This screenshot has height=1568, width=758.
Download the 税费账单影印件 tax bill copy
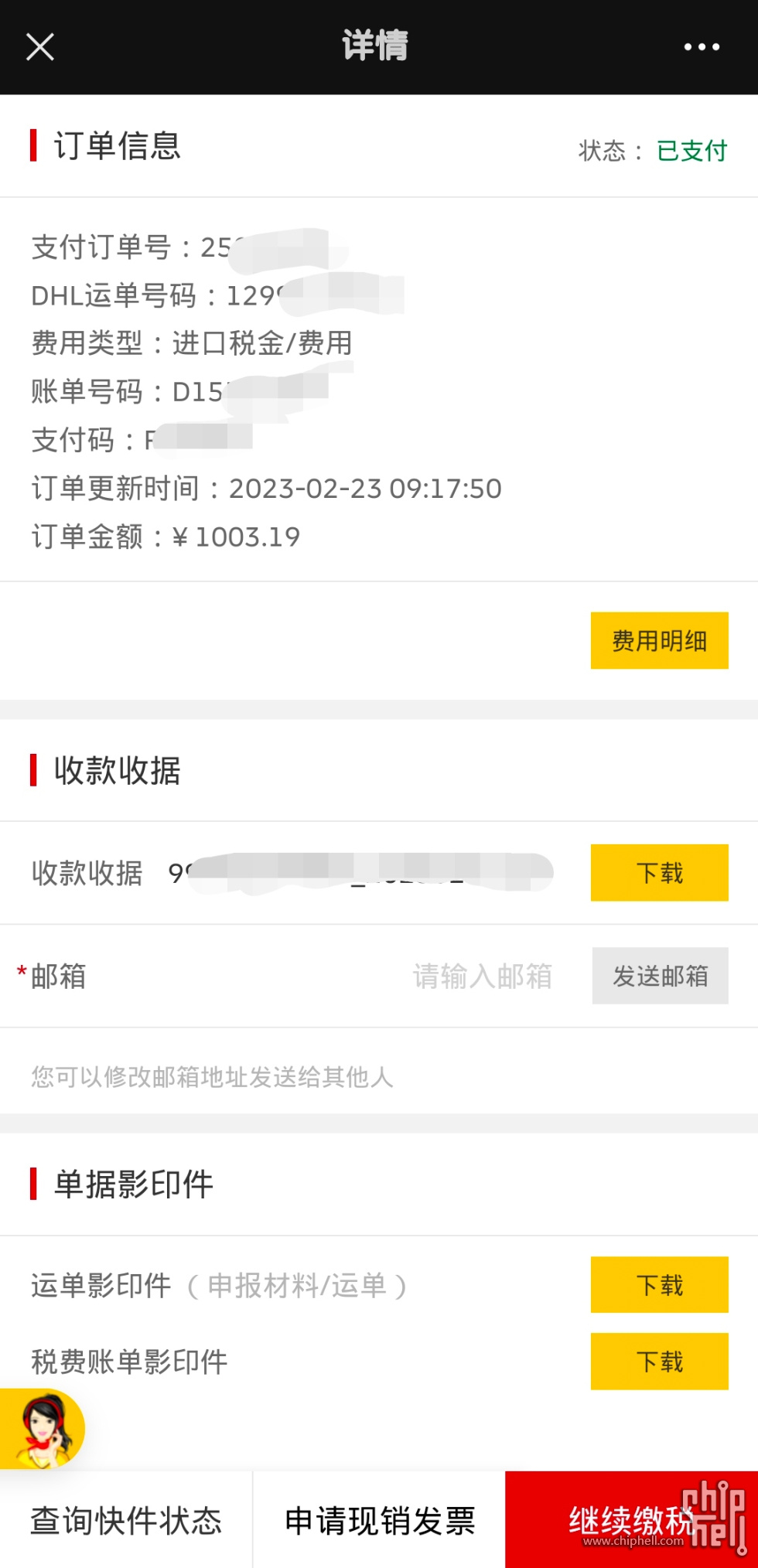659,1362
